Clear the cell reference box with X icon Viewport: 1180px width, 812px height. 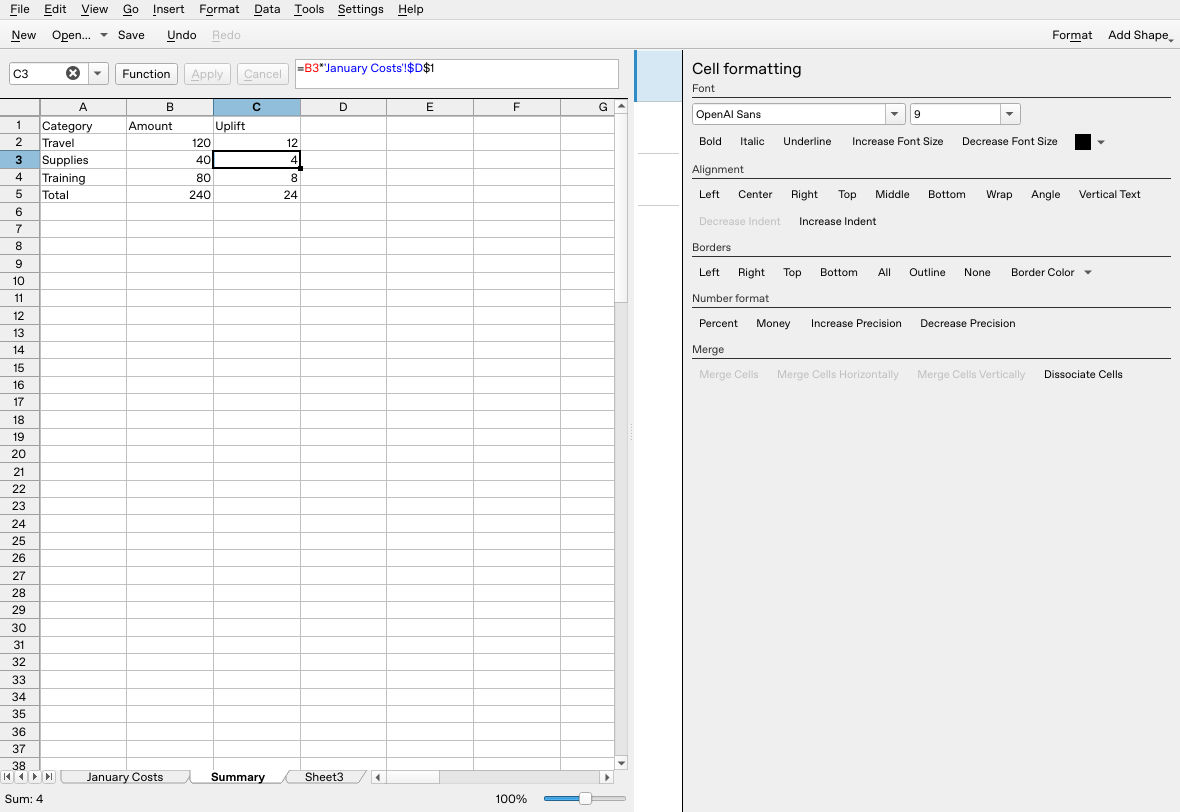point(73,73)
